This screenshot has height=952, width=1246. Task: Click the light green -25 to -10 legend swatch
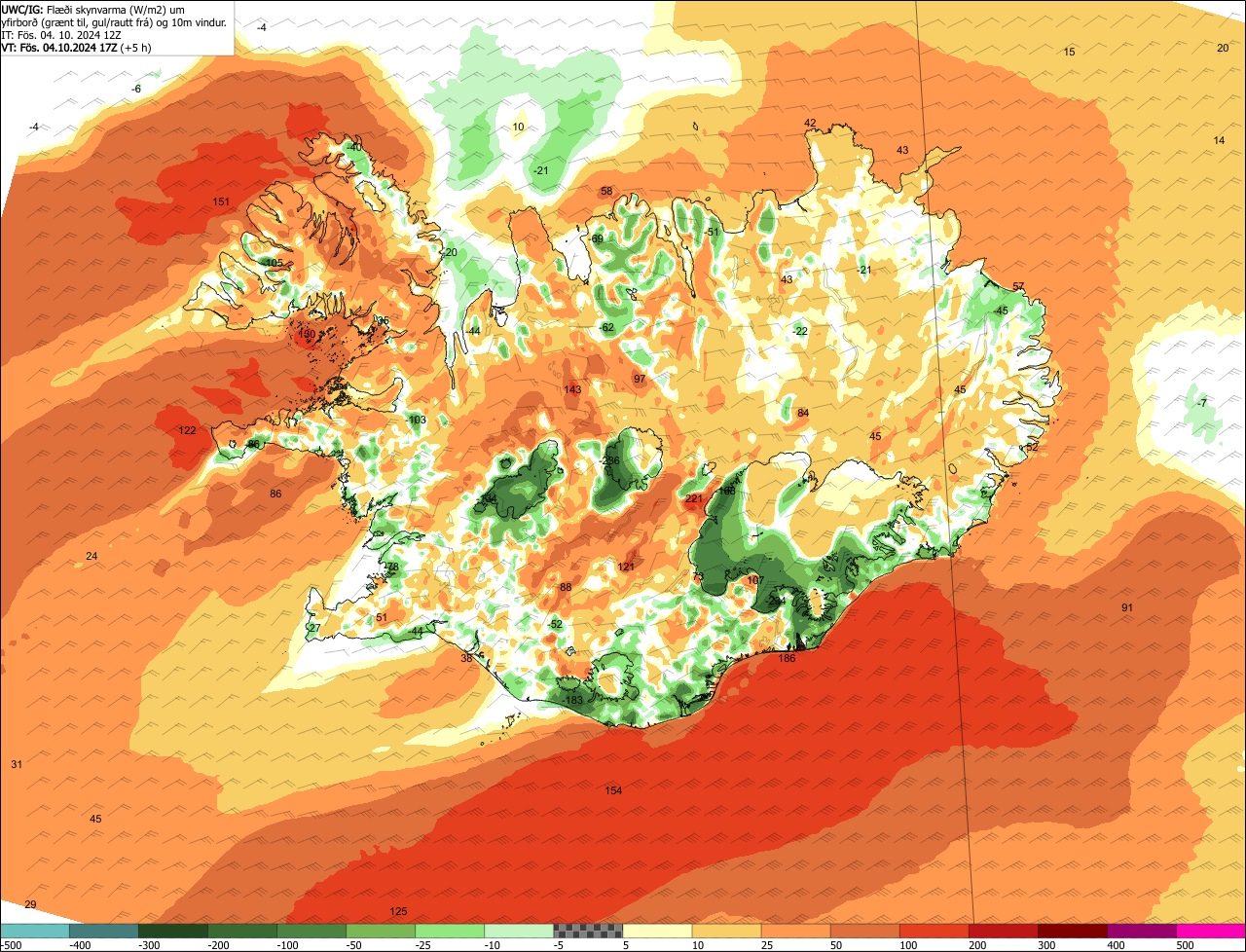pos(450,931)
